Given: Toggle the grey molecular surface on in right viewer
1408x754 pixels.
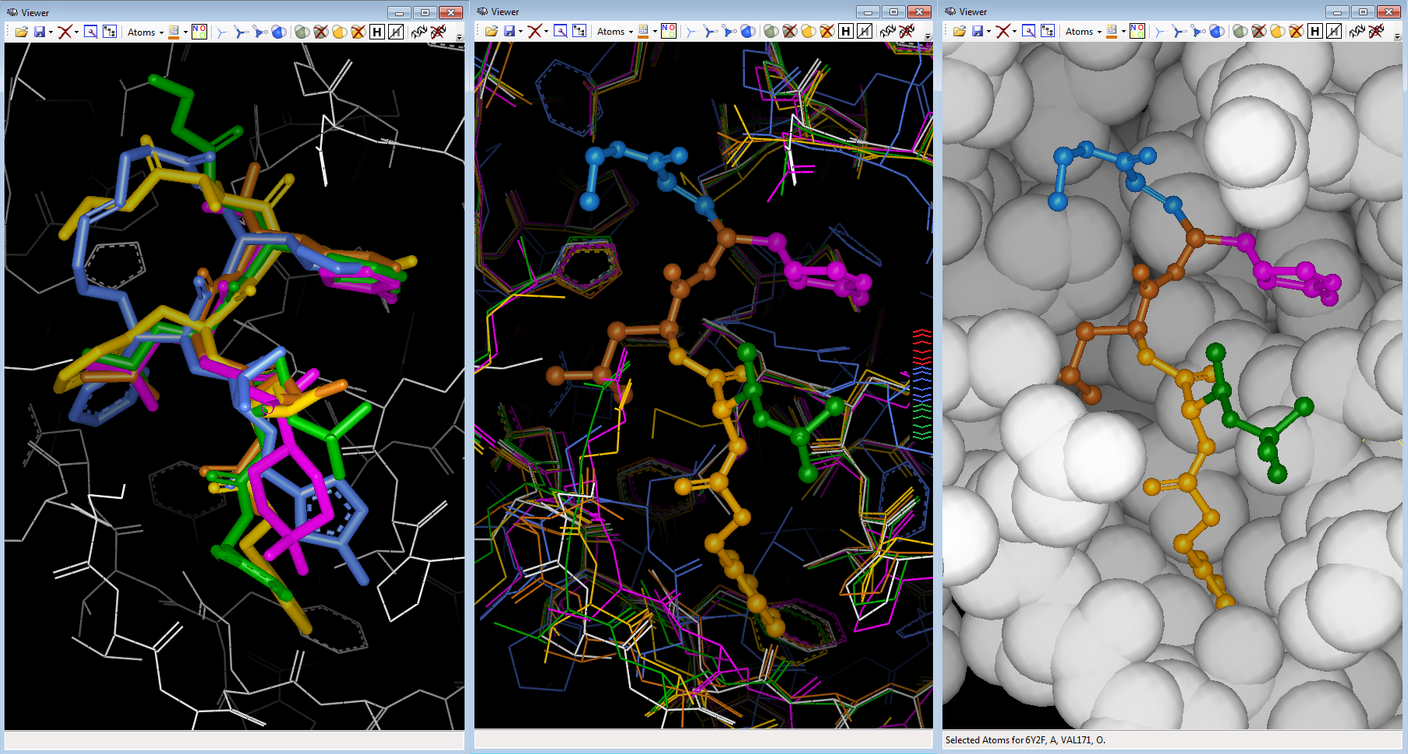Looking at the screenshot, I should (x=1240, y=32).
